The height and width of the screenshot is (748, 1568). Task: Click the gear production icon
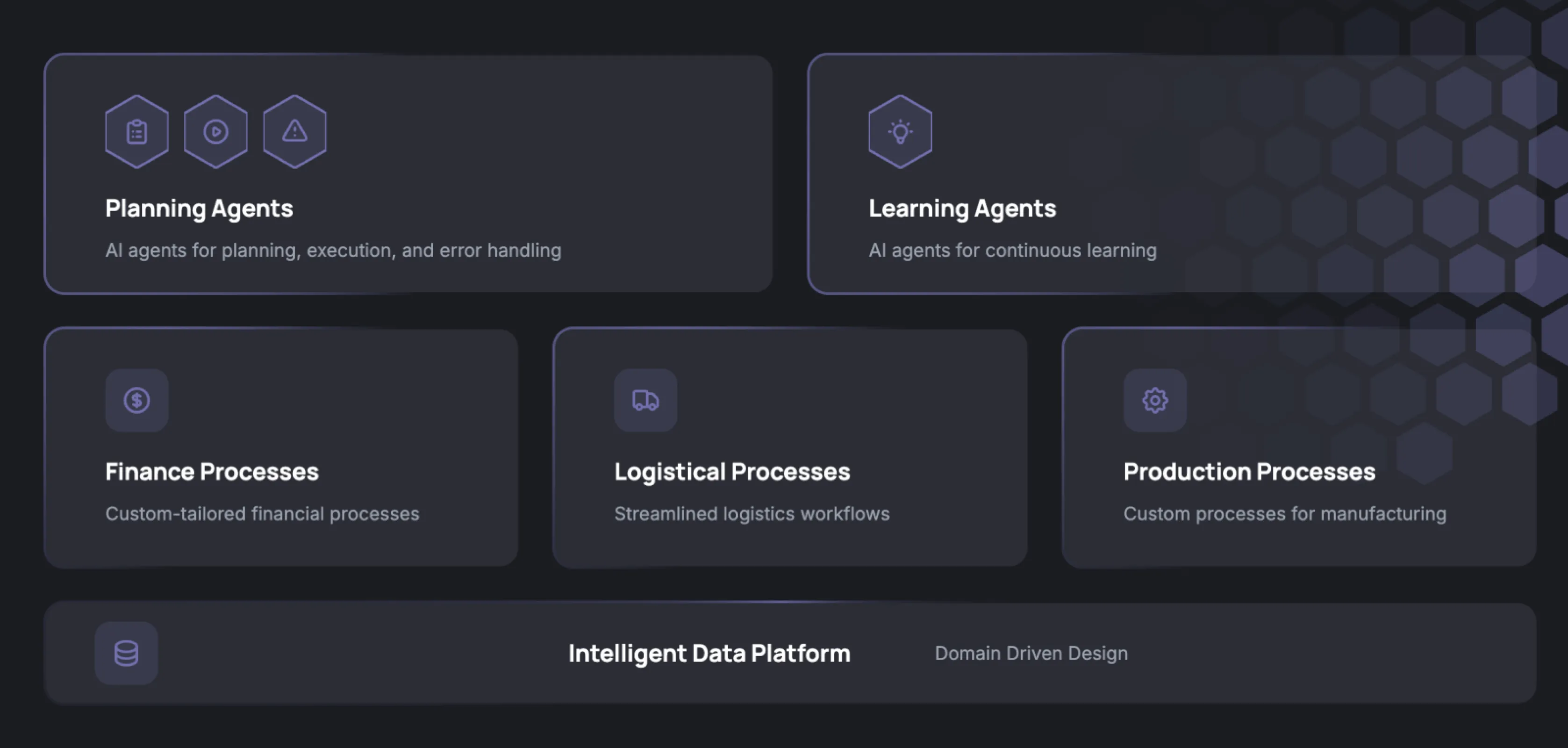point(1155,400)
